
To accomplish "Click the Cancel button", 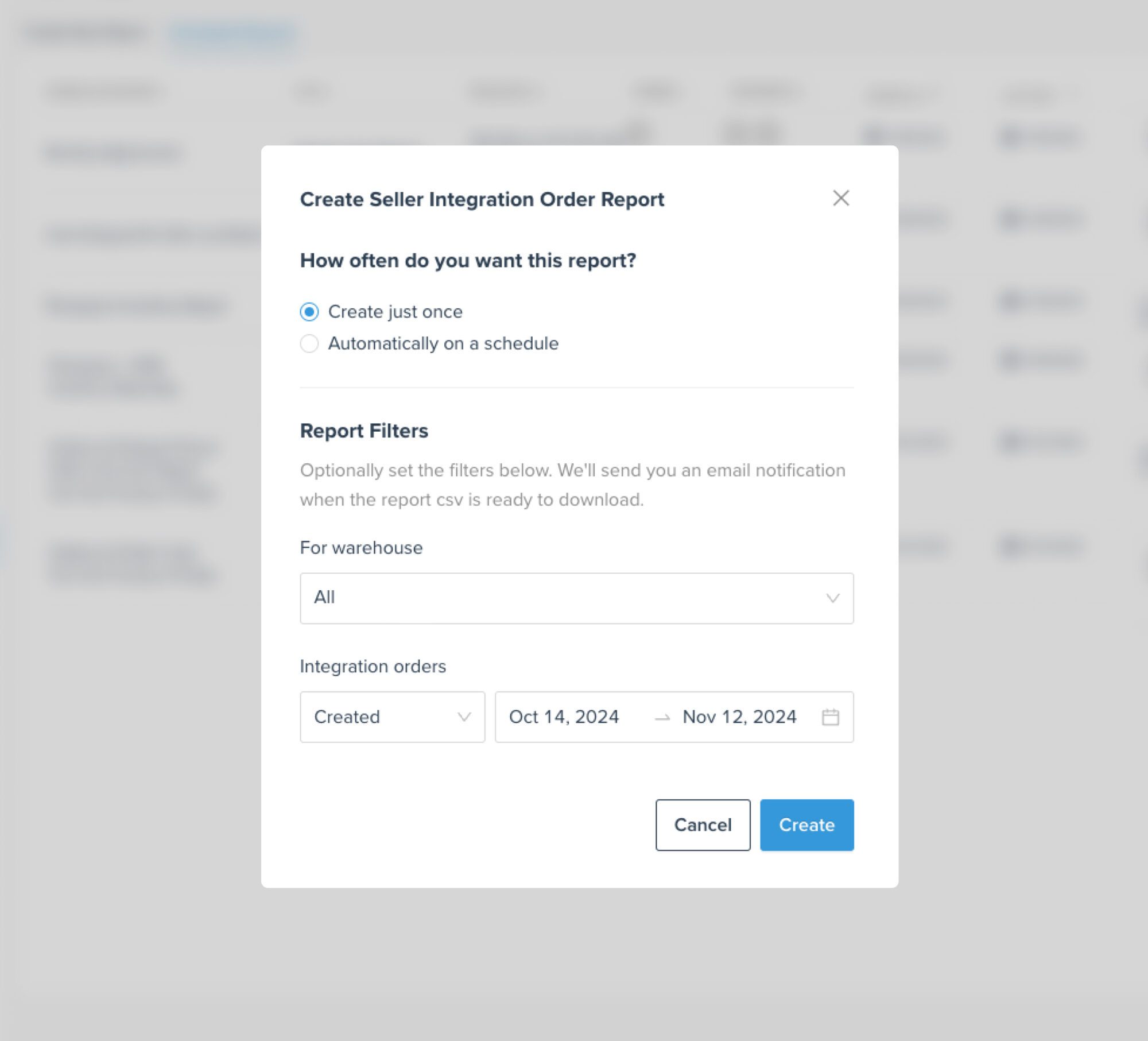I will click(703, 825).
